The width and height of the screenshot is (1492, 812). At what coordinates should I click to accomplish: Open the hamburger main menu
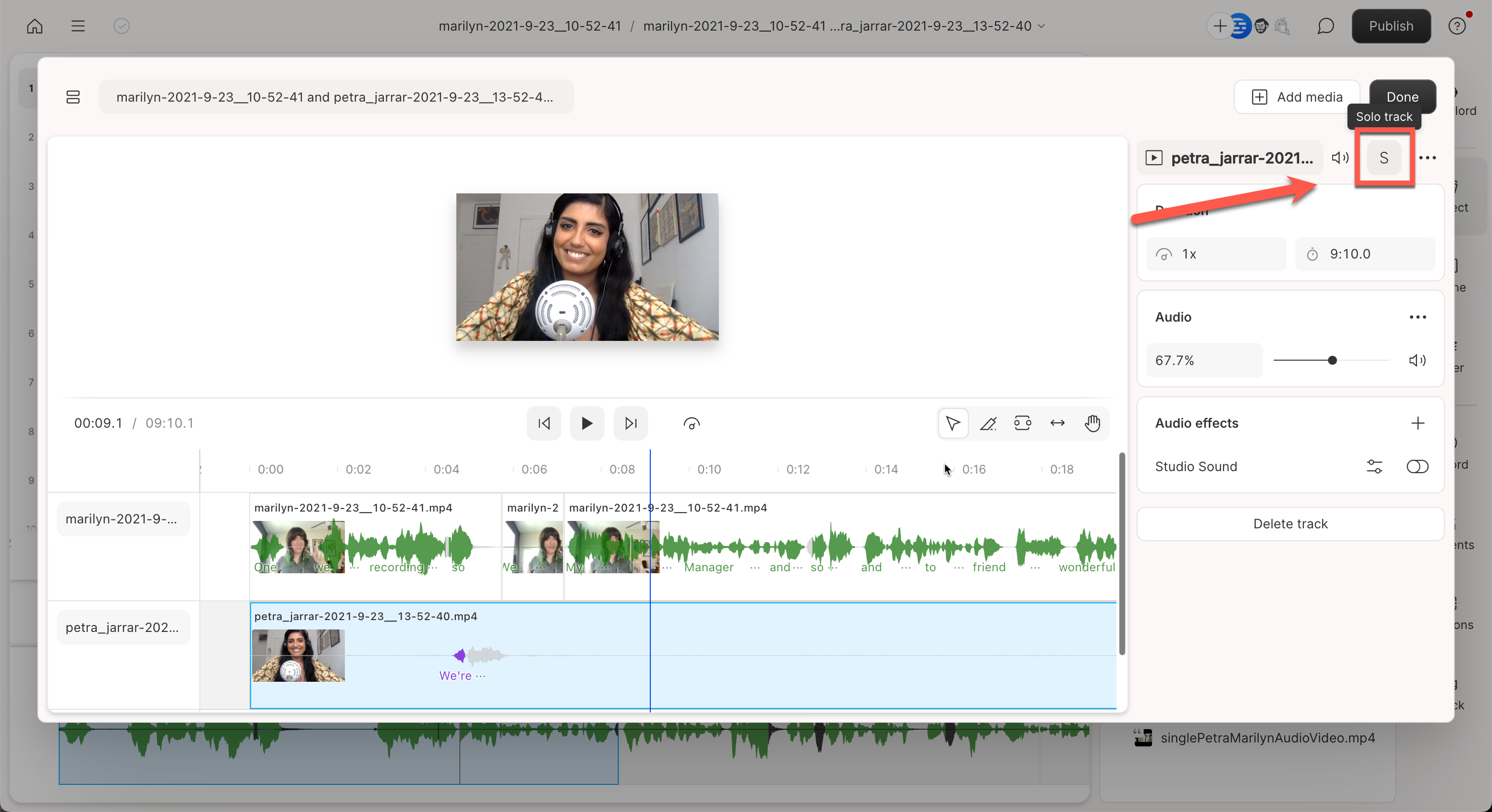[77, 26]
